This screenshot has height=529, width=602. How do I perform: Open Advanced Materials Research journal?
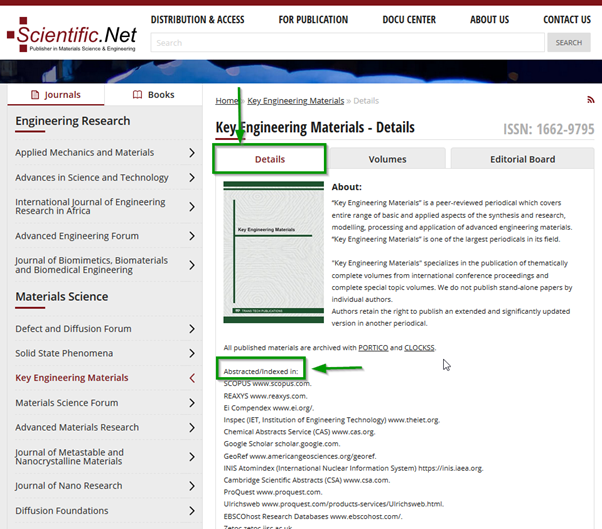77,427
